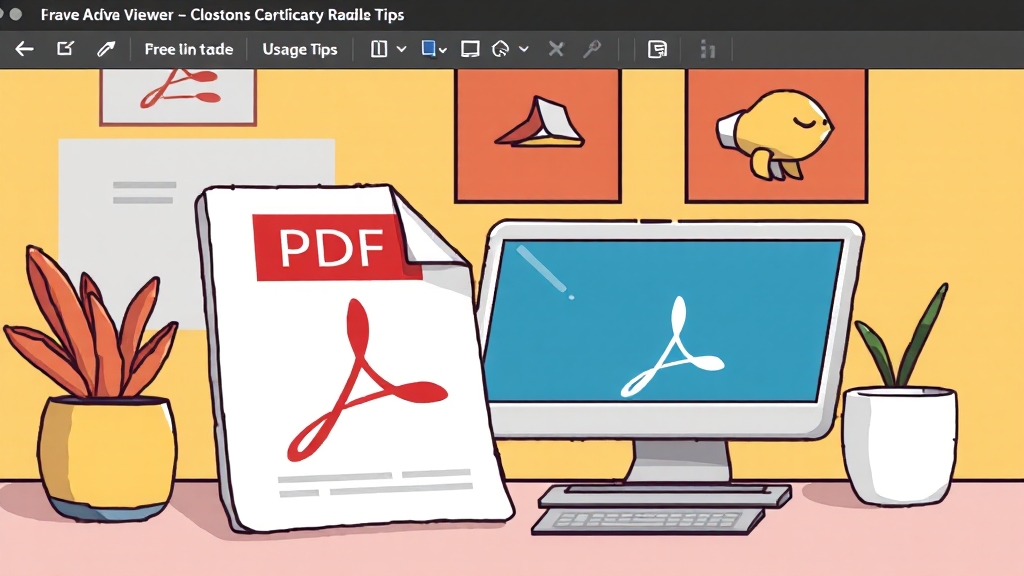The height and width of the screenshot is (576, 1024).
Task: Select the framed yellow bird picture
Action: click(775, 135)
